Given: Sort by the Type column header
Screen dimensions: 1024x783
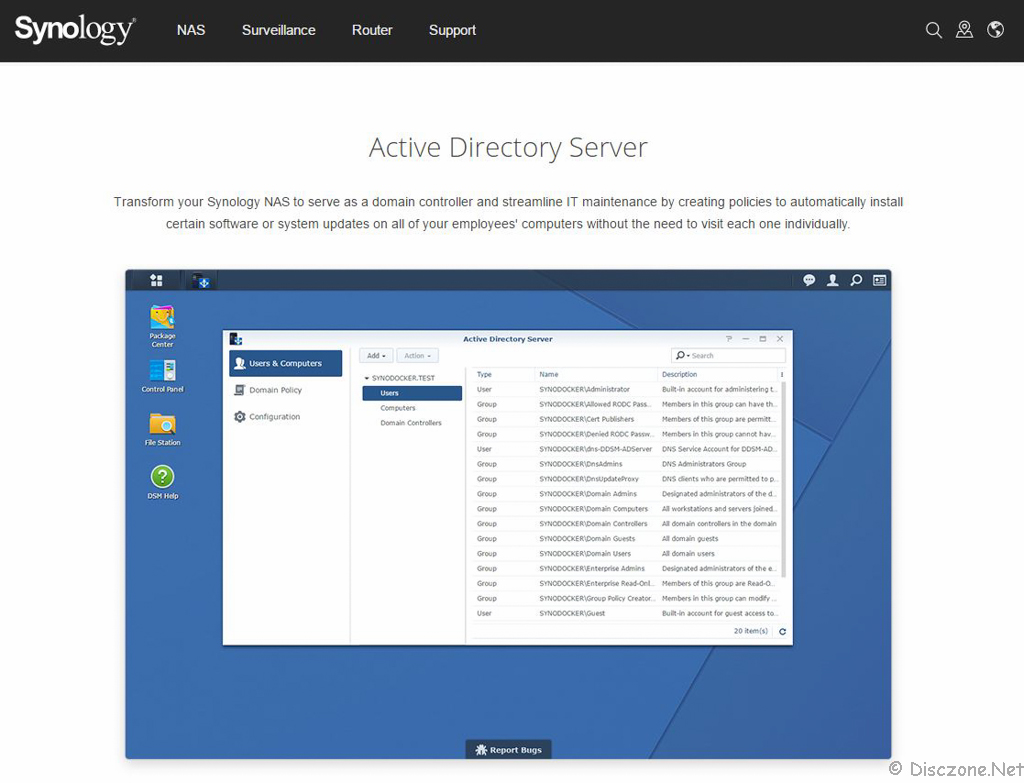Looking at the screenshot, I should [x=503, y=374].
